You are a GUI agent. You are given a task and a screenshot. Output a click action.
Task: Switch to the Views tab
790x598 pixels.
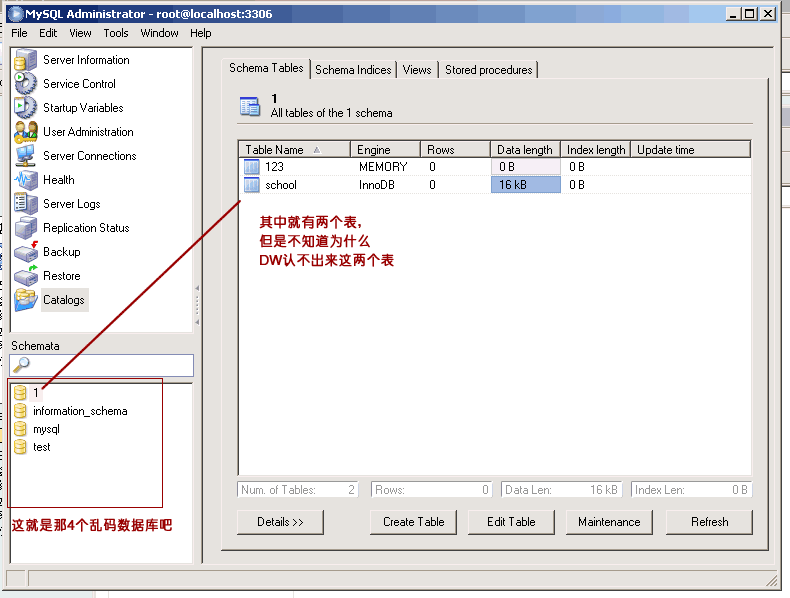click(x=417, y=70)
